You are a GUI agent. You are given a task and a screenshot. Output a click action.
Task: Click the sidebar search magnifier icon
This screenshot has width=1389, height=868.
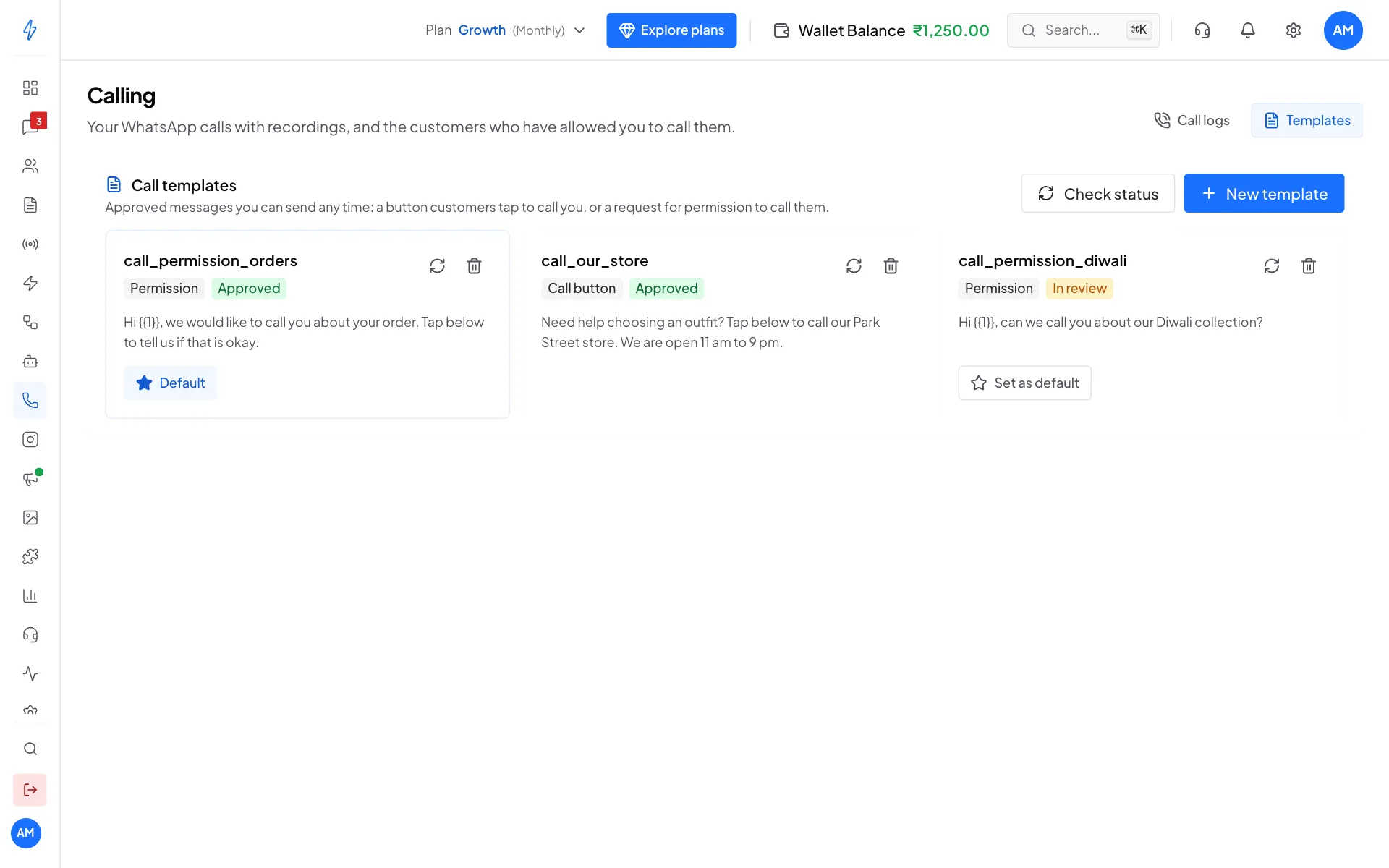(x=30, y=749)
